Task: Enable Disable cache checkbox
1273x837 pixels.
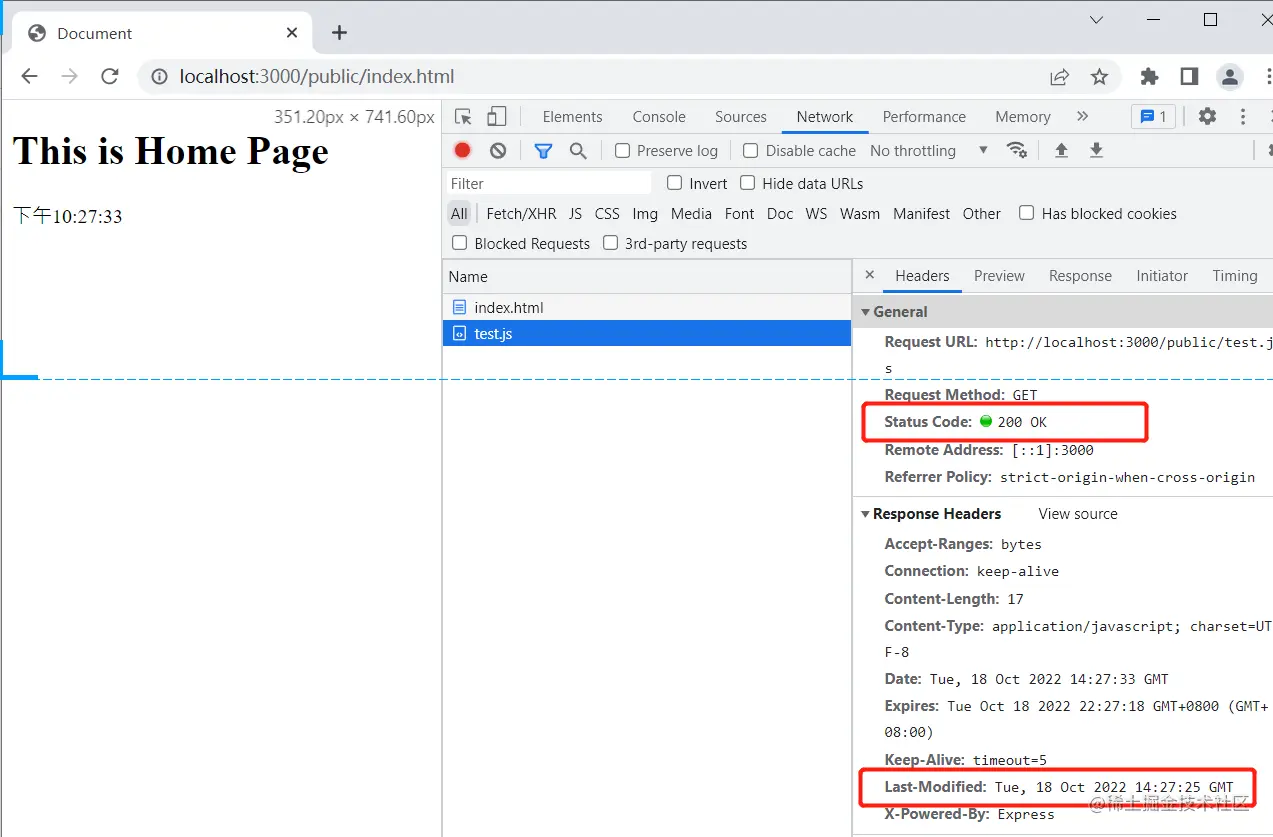Action: pyautogui.click(x=751, y=151)
